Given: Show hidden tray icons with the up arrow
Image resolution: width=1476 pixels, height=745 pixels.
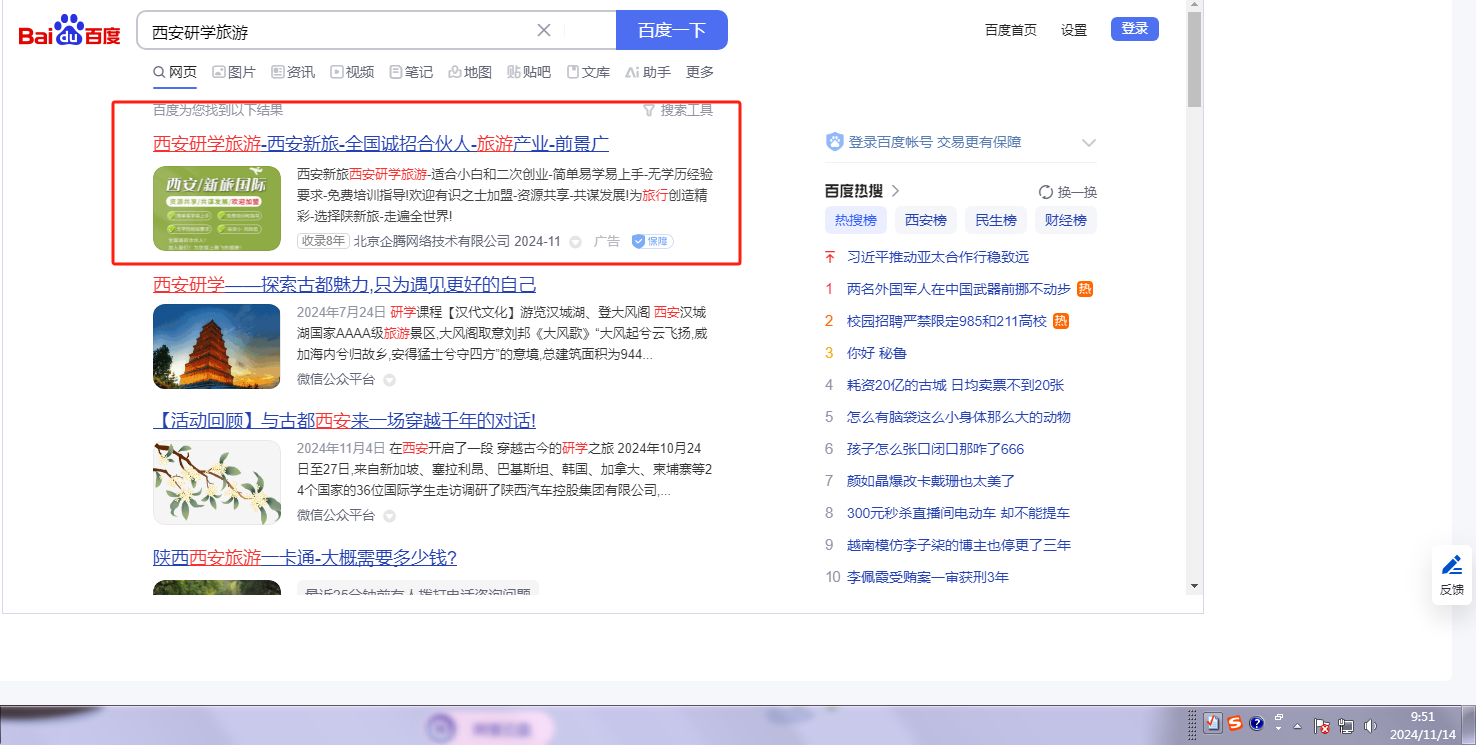Looking at the screenshot, I should [1297, 725].
